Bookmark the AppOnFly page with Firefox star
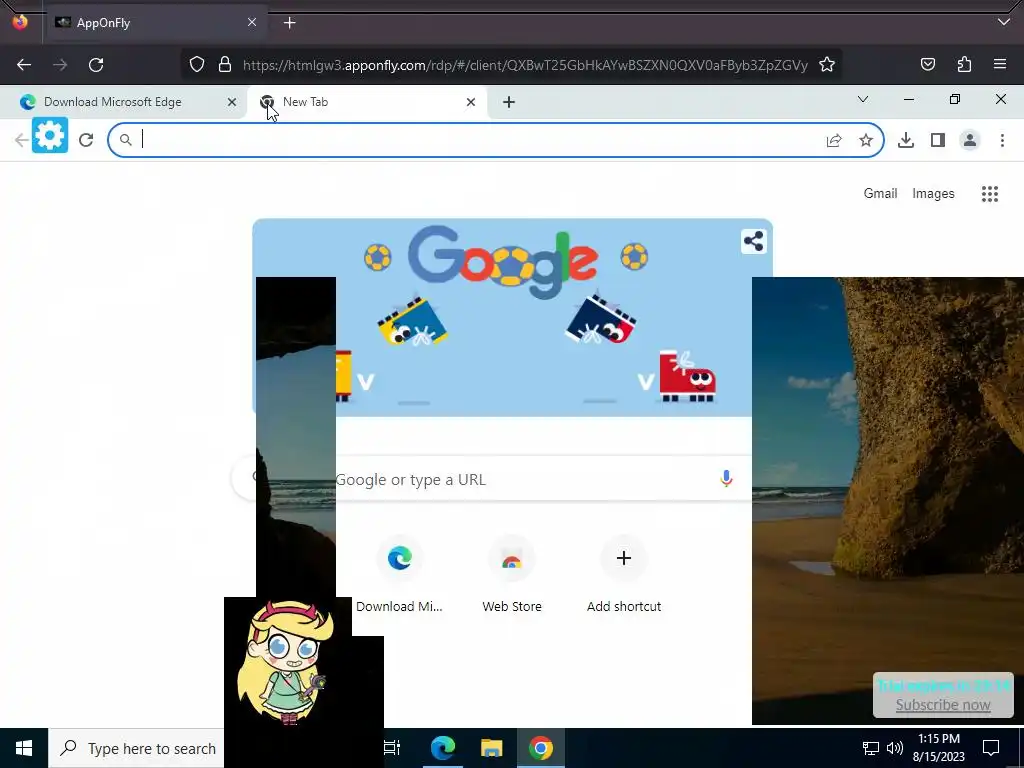This screenshot has width=1024, height=768. pyautogui.click(x=827, y=64)
